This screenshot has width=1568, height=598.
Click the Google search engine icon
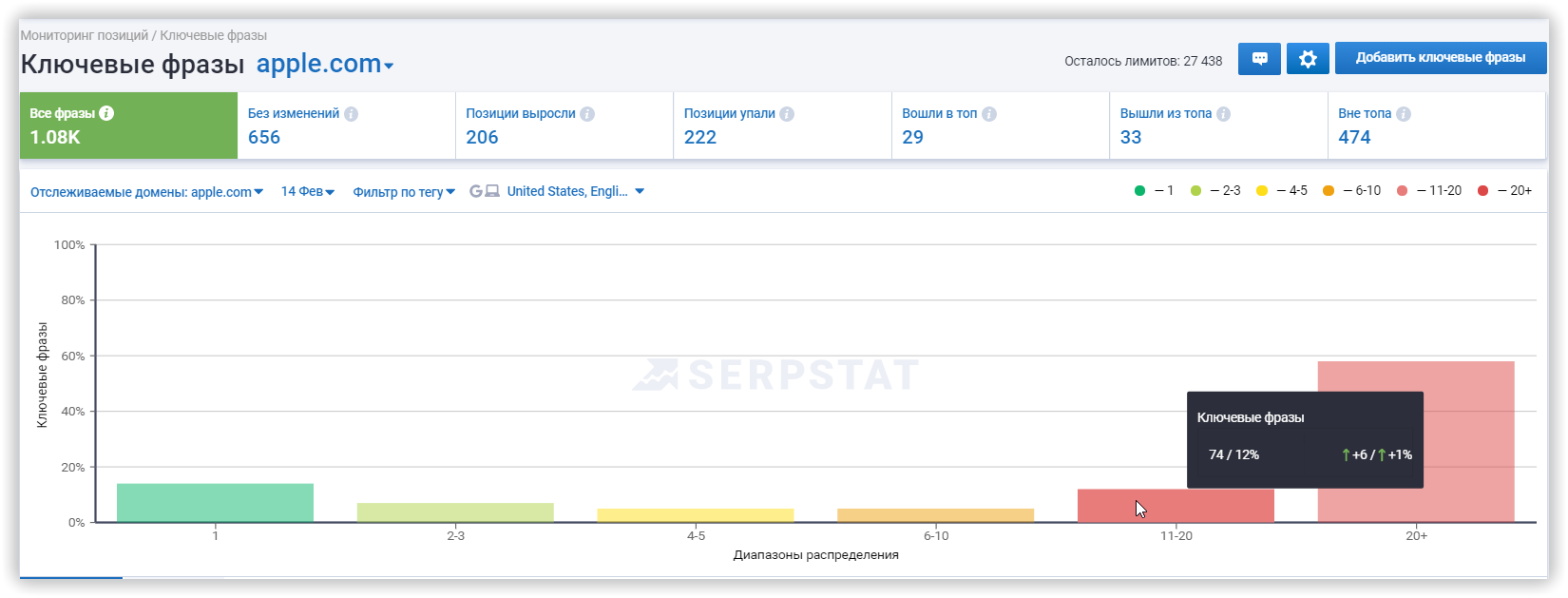(x=476, y=191)
